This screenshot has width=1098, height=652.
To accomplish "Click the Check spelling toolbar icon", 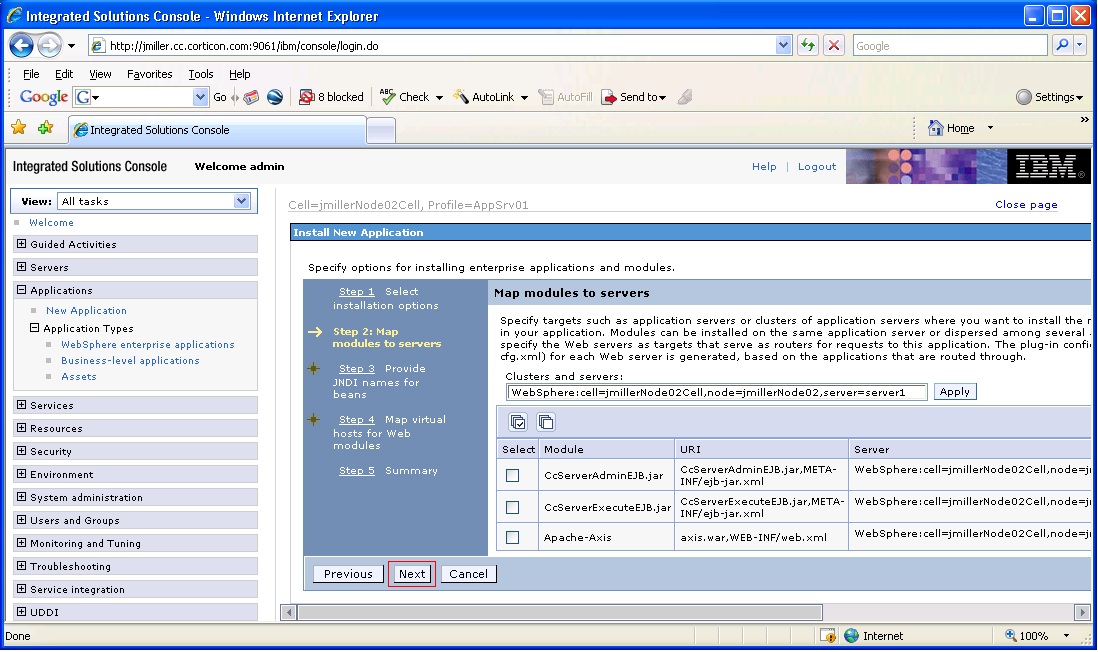I will click(387, 97).
